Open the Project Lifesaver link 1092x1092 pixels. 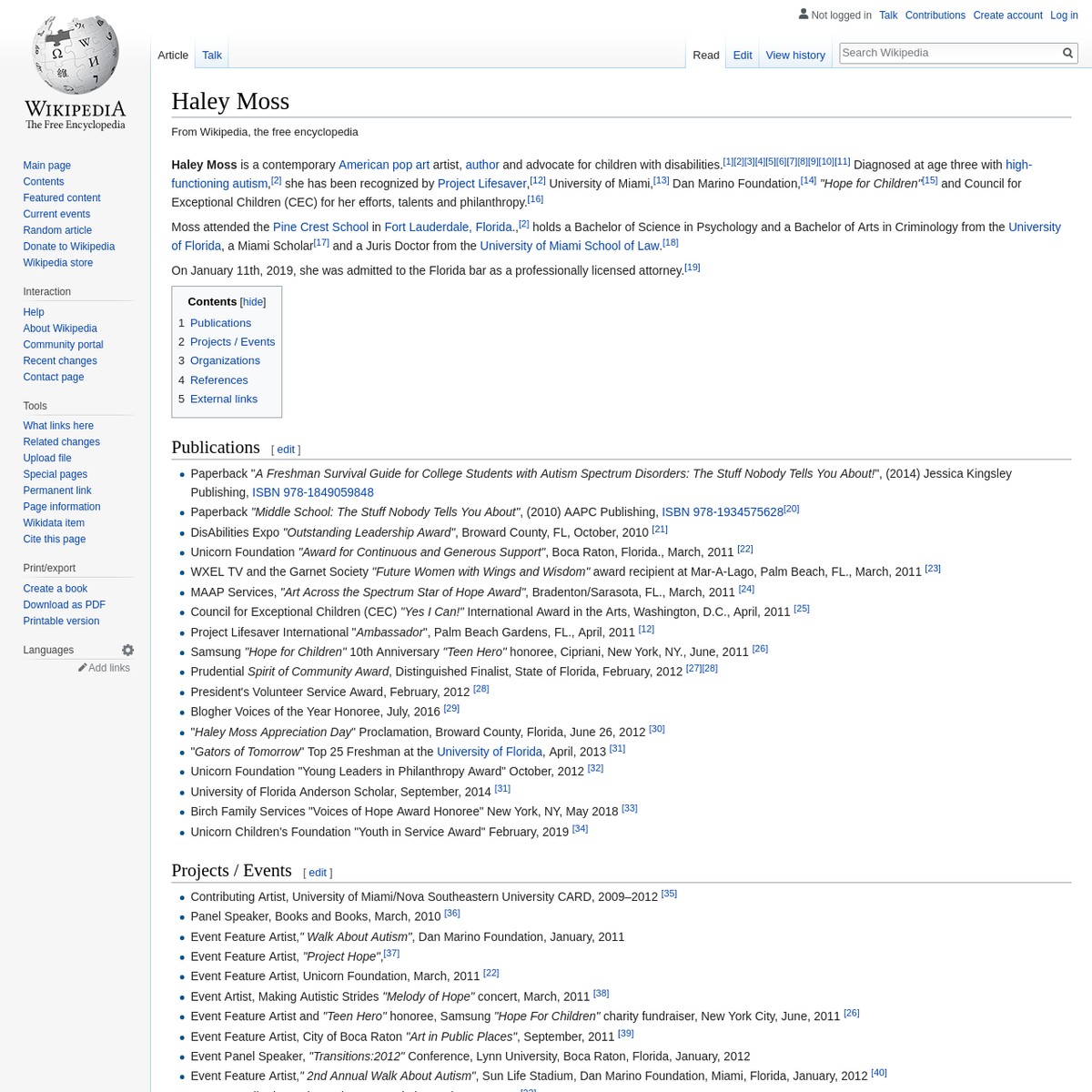(481, 183)
